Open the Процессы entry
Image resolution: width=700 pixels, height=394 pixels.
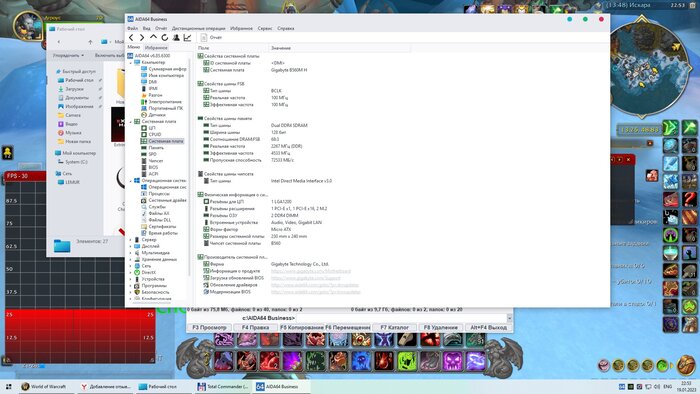coord(155,194)
